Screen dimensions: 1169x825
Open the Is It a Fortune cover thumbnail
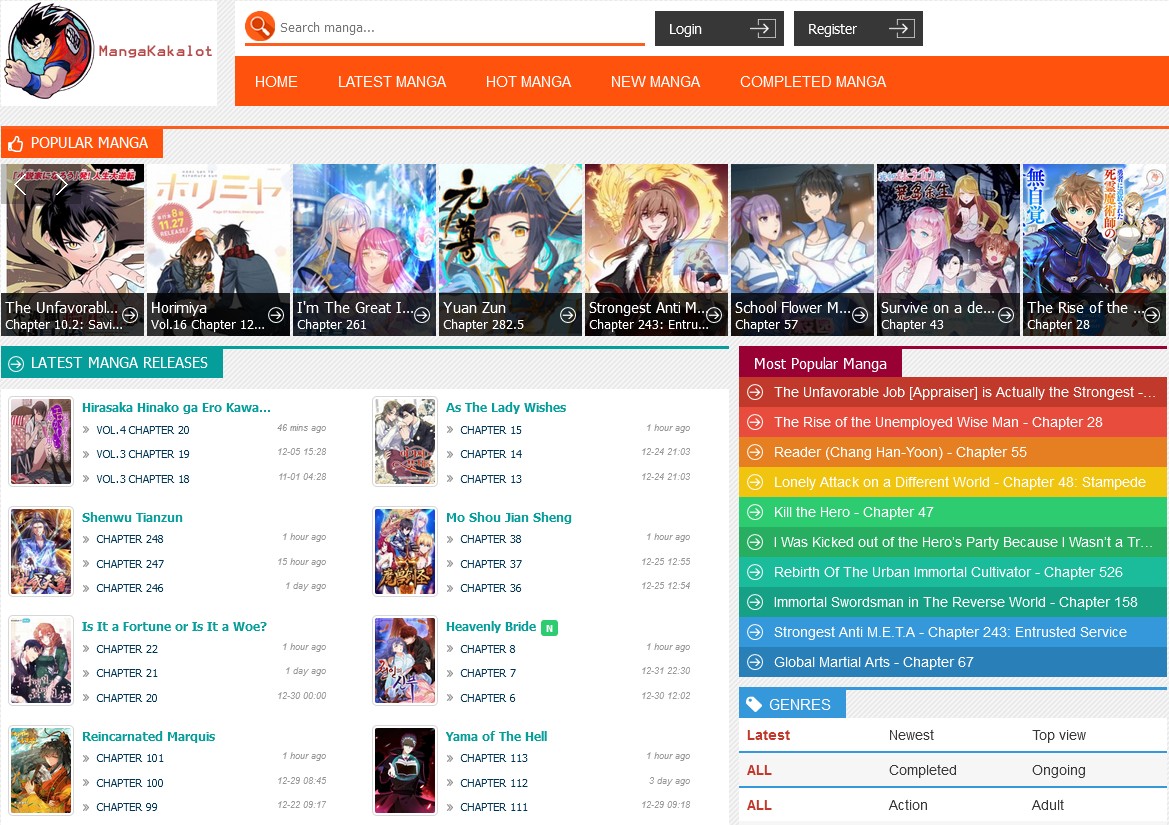(41, 660)
